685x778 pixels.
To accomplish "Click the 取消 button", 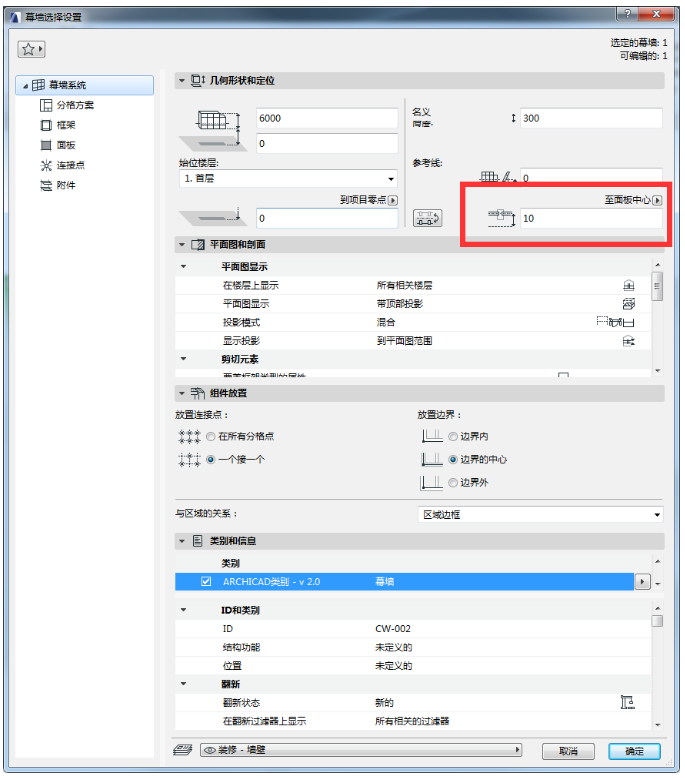I will tap(568, 751).
